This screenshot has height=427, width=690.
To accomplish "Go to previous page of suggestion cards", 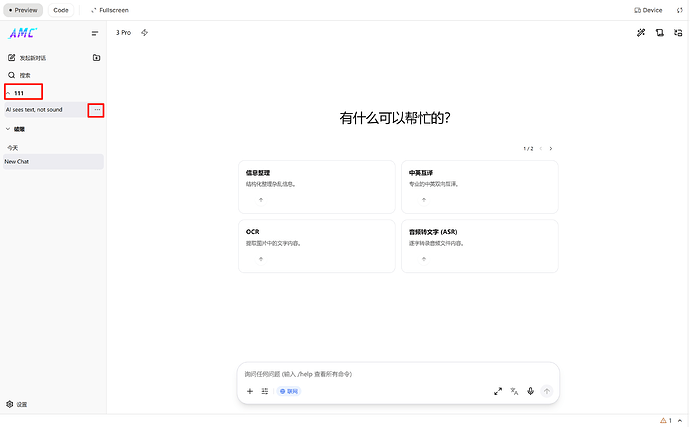I will [x=541, y=149].
